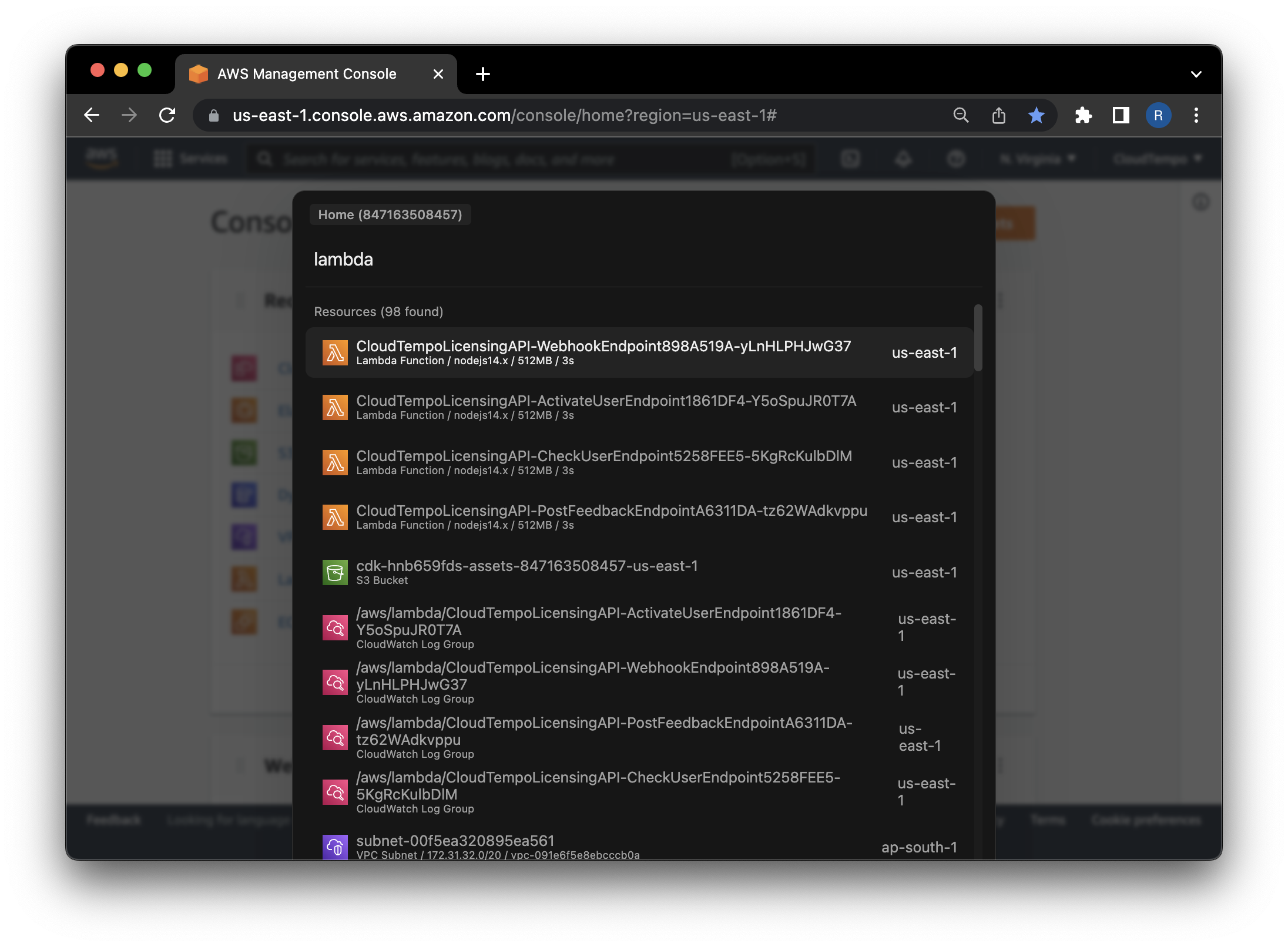Click the Terms footer link
This screenshot has height=947, width=1288.
click(1048, 820)
